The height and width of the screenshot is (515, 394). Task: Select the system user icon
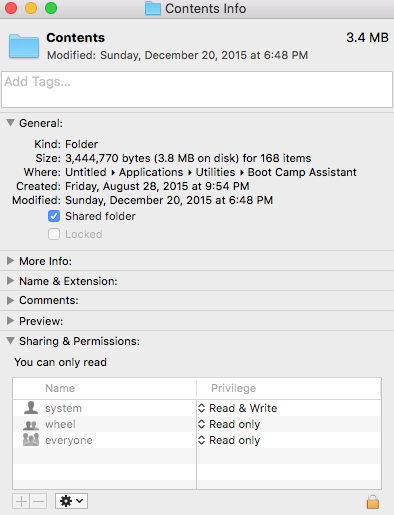(x=31, y=408)
